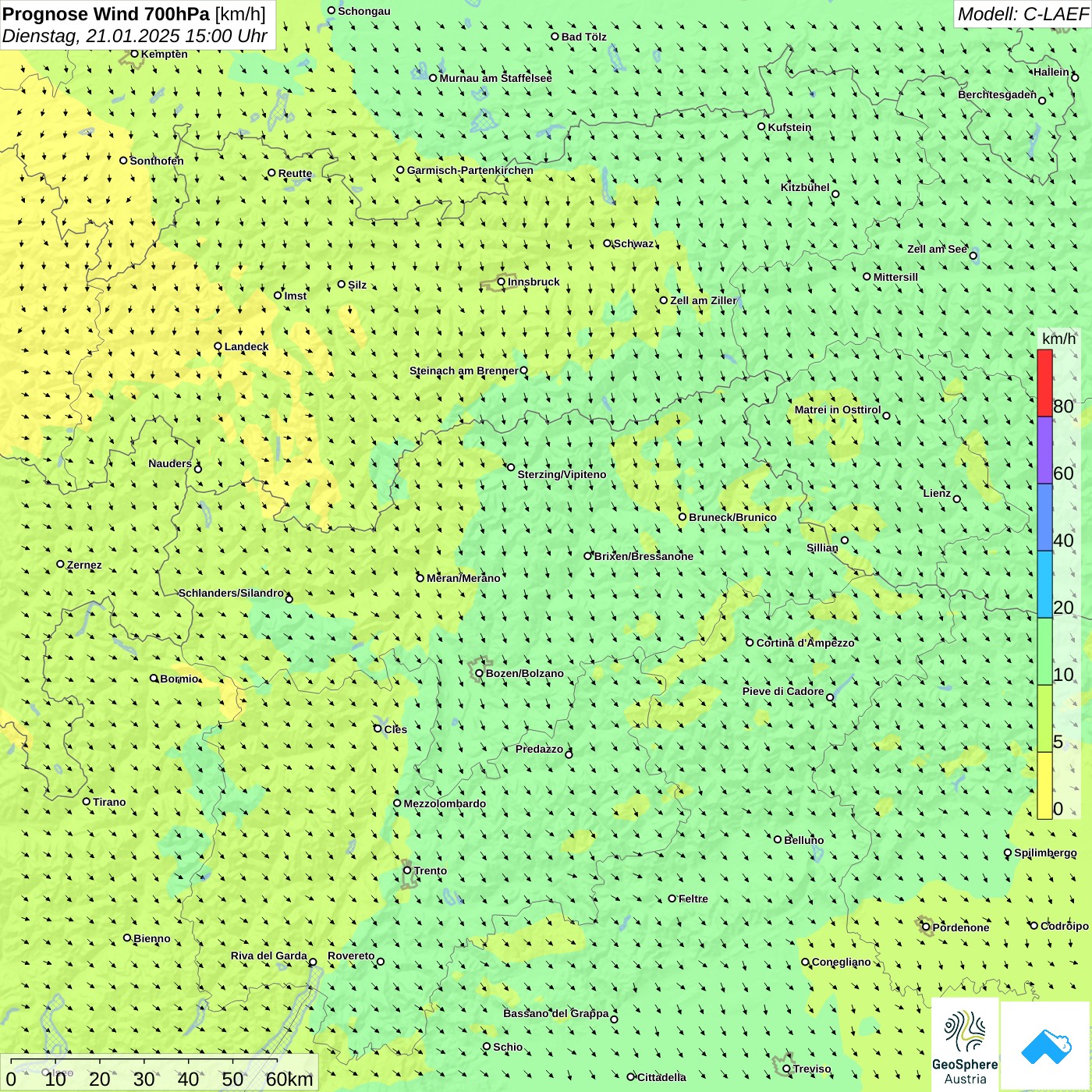Click the Innsbruck city label

point(534,282)
